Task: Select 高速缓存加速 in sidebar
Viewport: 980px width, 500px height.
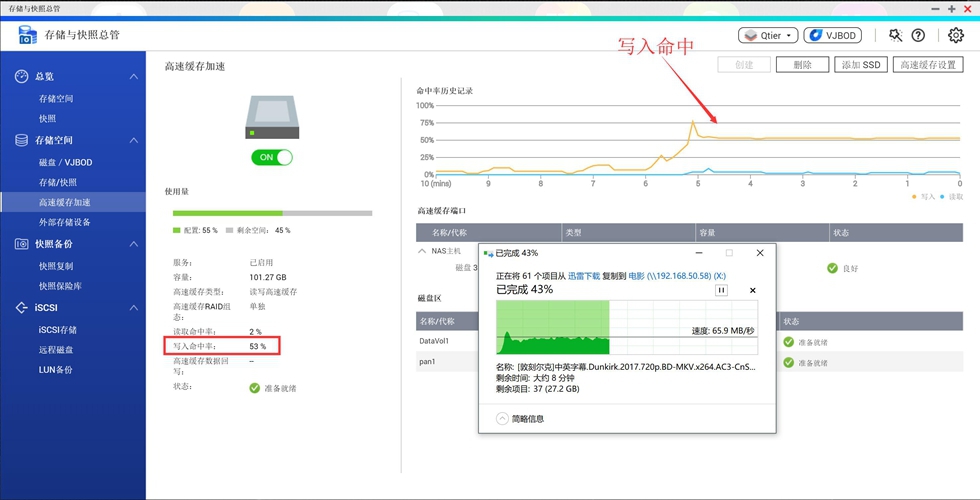Action: coord(64,202)
